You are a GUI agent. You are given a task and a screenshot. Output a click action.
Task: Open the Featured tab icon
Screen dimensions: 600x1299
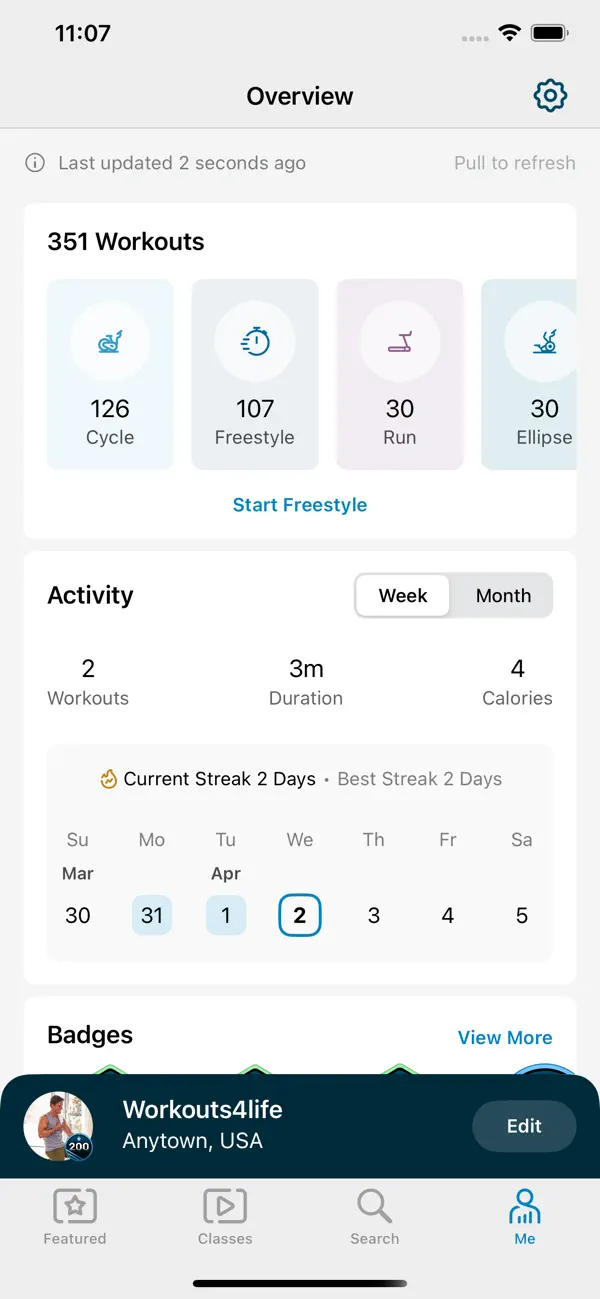click(74, 1208)
